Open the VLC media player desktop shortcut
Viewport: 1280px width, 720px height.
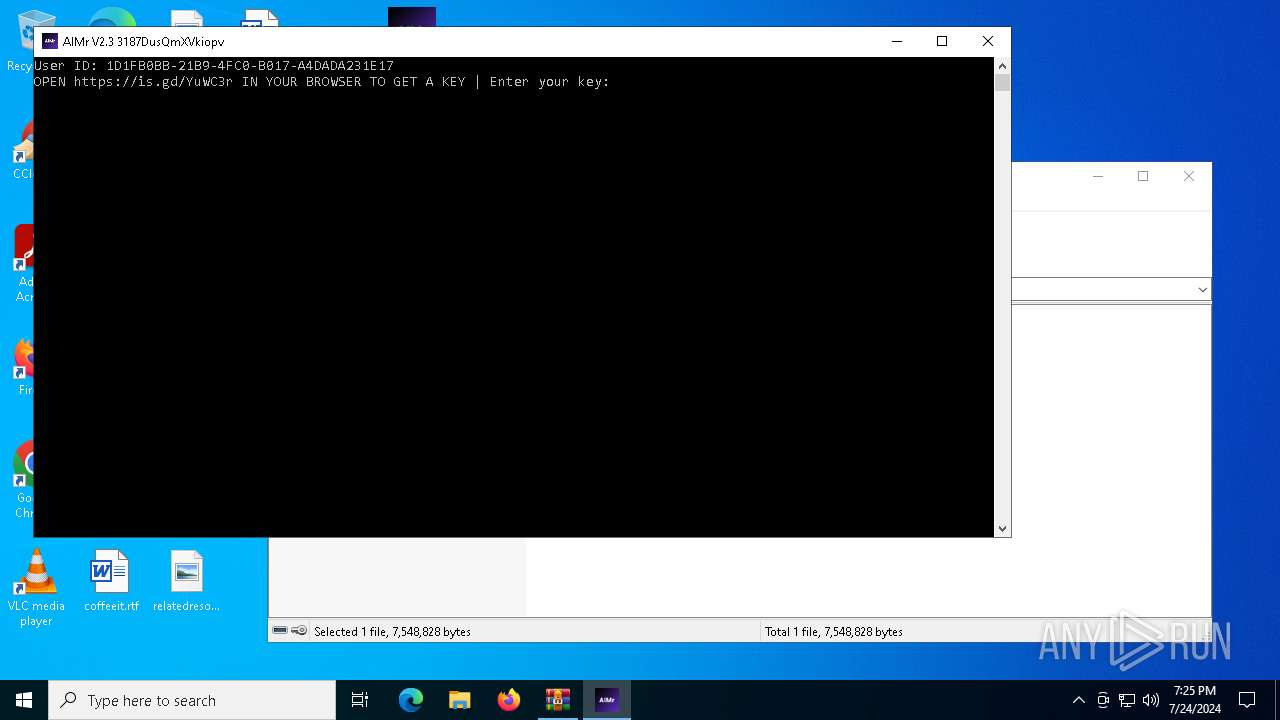point(36,588)
